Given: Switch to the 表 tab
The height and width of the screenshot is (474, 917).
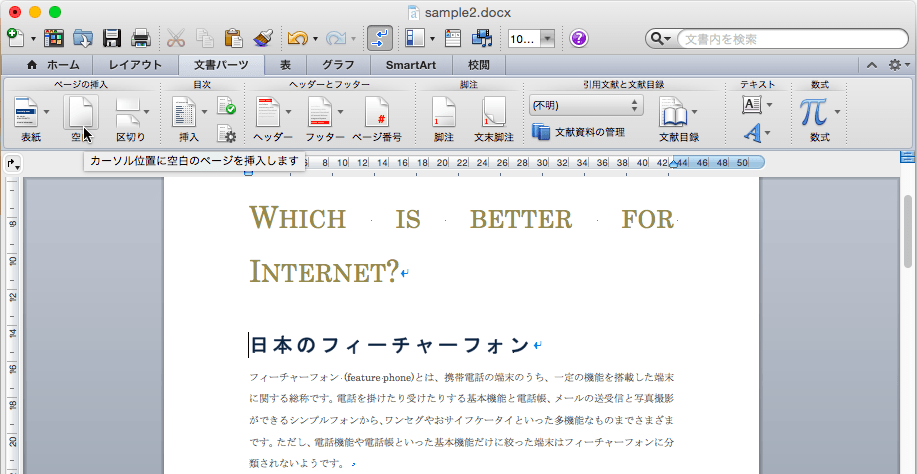Looking at the screenshot, I should pos(285,65).
